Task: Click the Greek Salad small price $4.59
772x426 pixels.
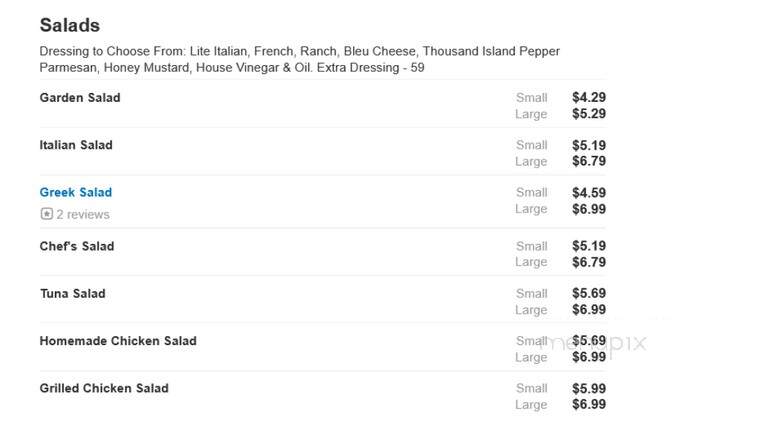Action: click(x=589, y=193)
